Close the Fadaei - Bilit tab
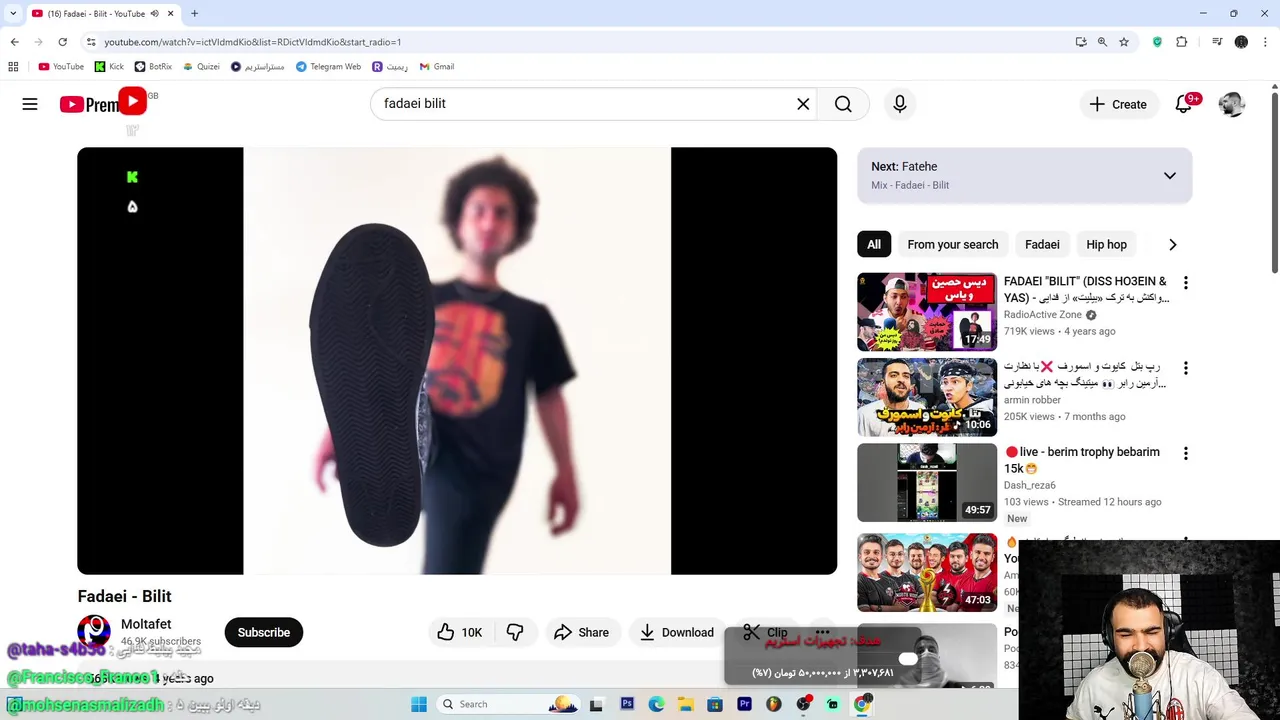The image size is (1280, 720). tap(171, 14)
